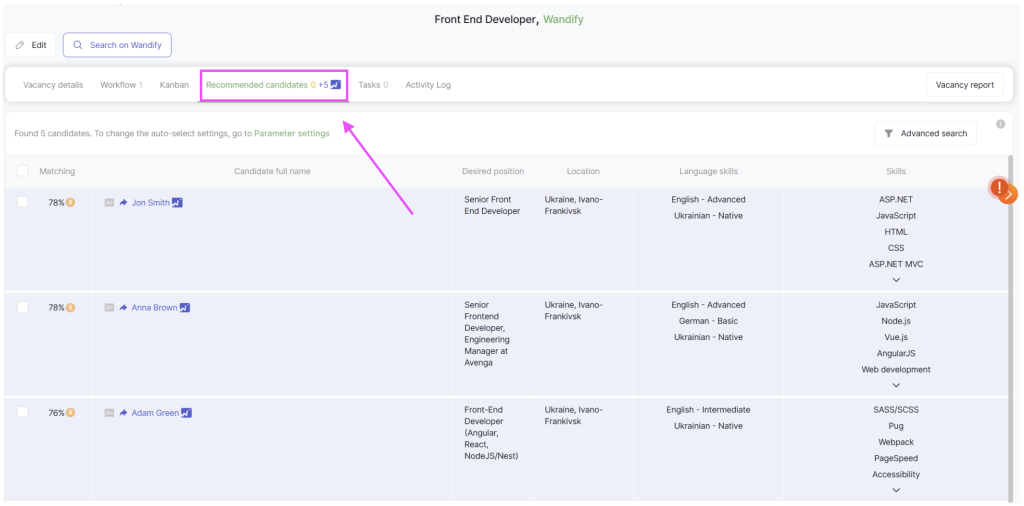Select Adam Green's row checkbox
This screenshot has height=506, width=1024.
23,413
